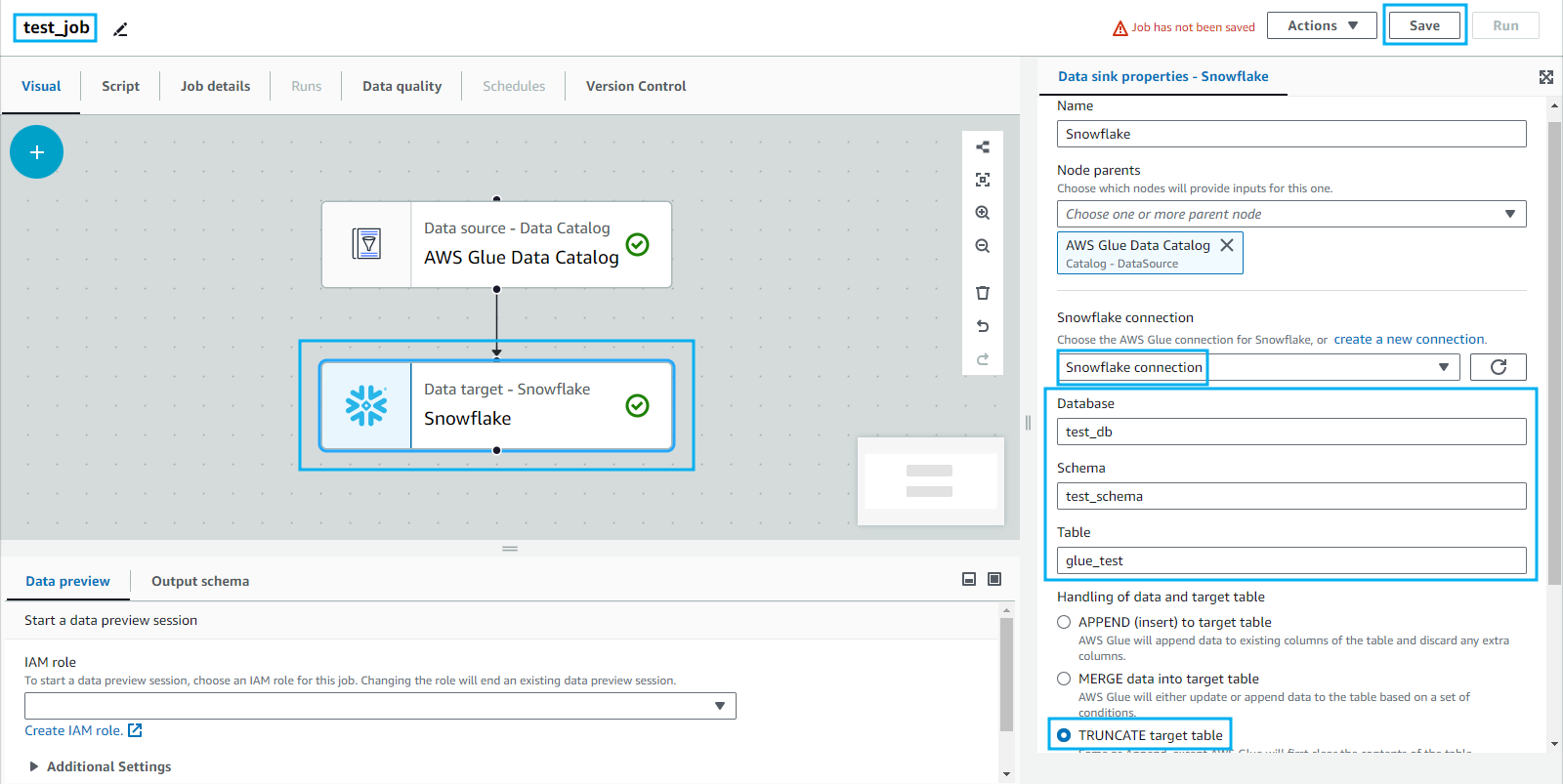Click the Name input field
Image resolution: width=1563 pixels, height=784 pixels.
point(1291,134)
